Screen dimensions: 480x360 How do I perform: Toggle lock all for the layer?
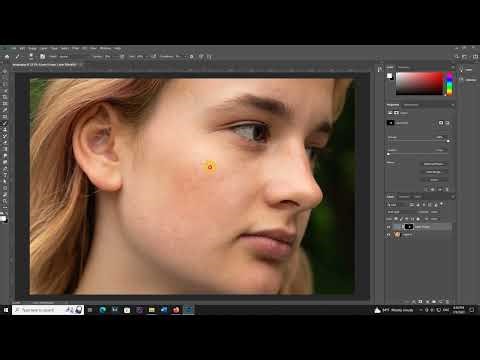click(x=418, y=219)
